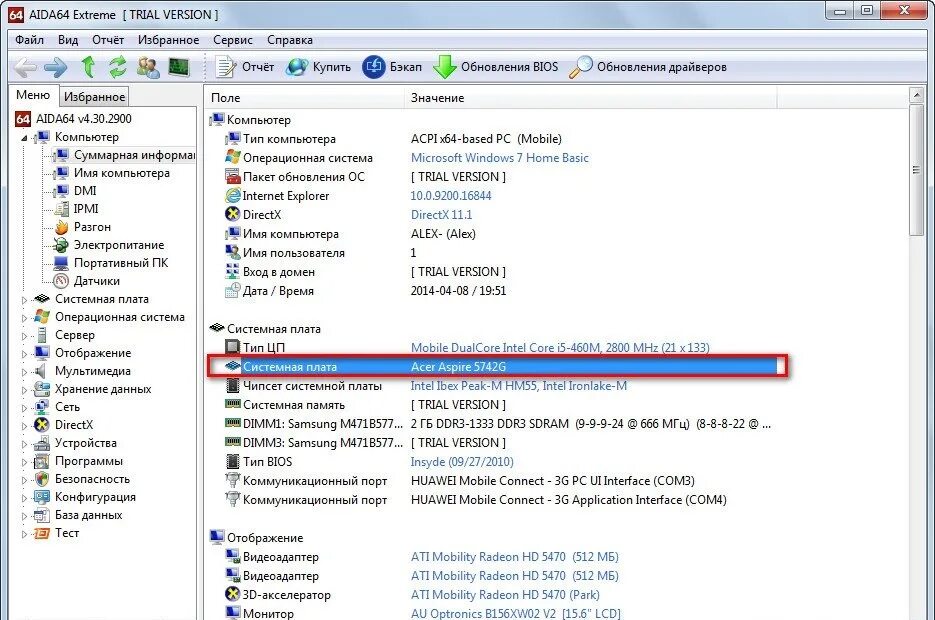
Task: Click Обновления BIOS toolbar button
Action: click(496, 67)
